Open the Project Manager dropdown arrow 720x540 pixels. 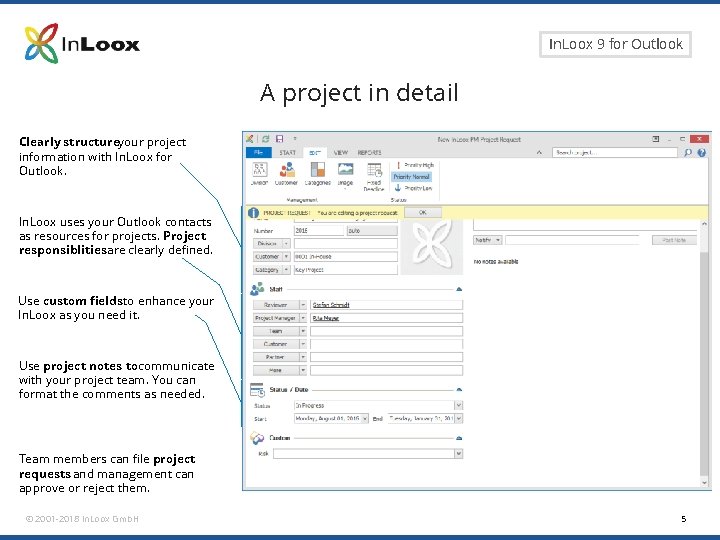pos(303,318)
